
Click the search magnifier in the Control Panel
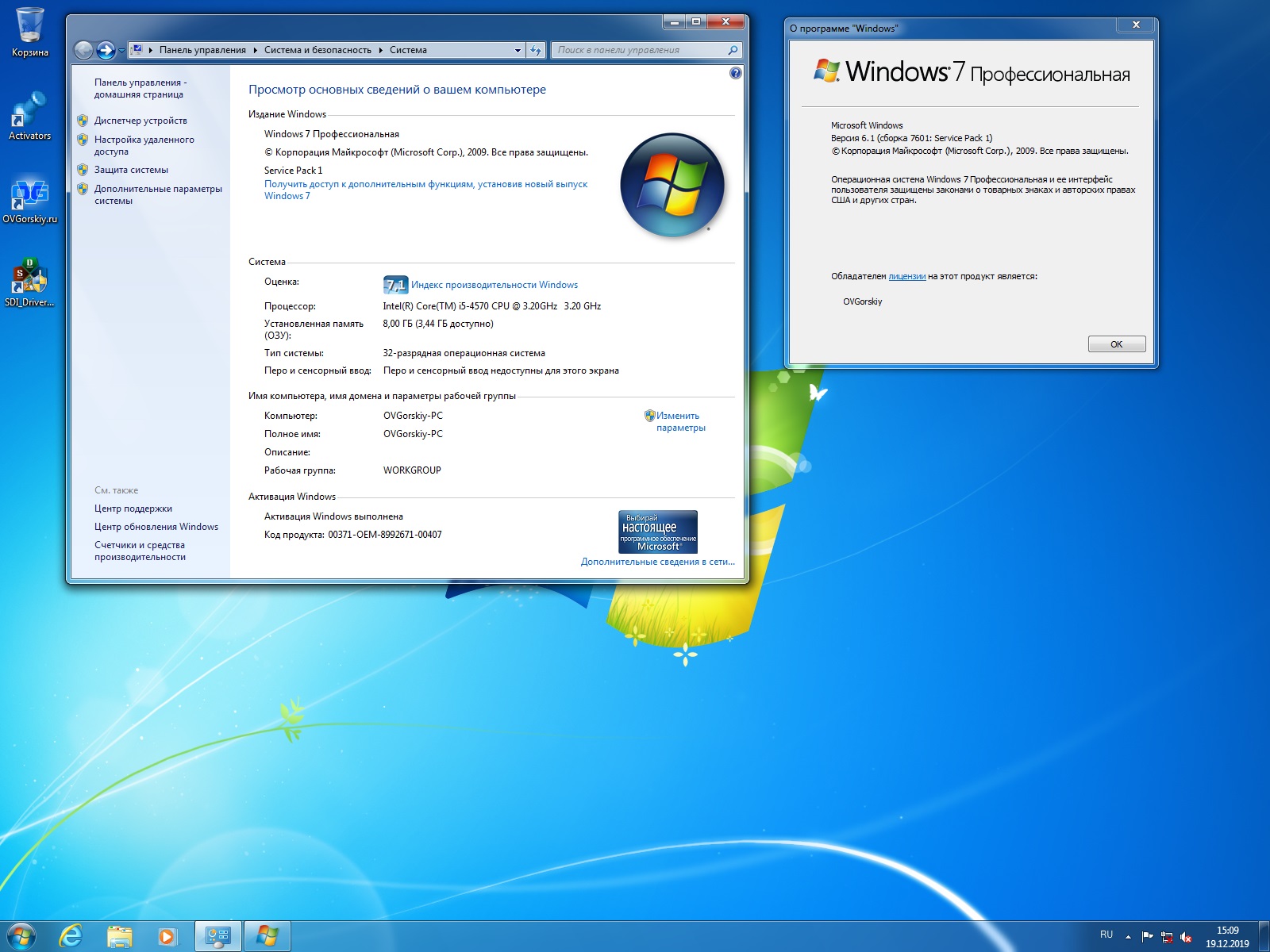(x=733, y=50)
